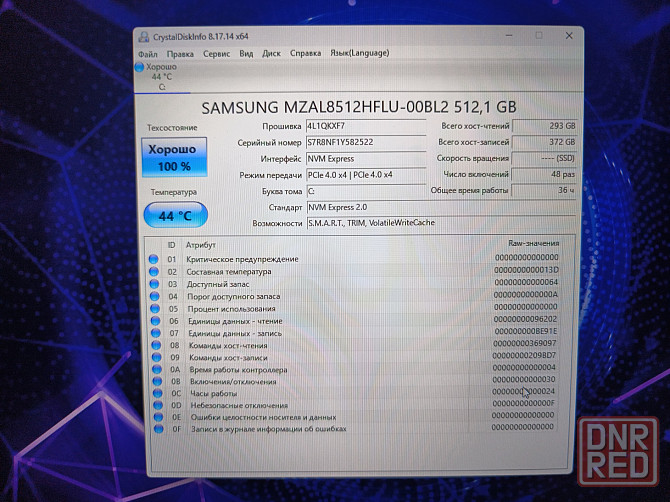Click raw value 000000000013D
The width and height of the screenshot is (670, 502).
526,270
